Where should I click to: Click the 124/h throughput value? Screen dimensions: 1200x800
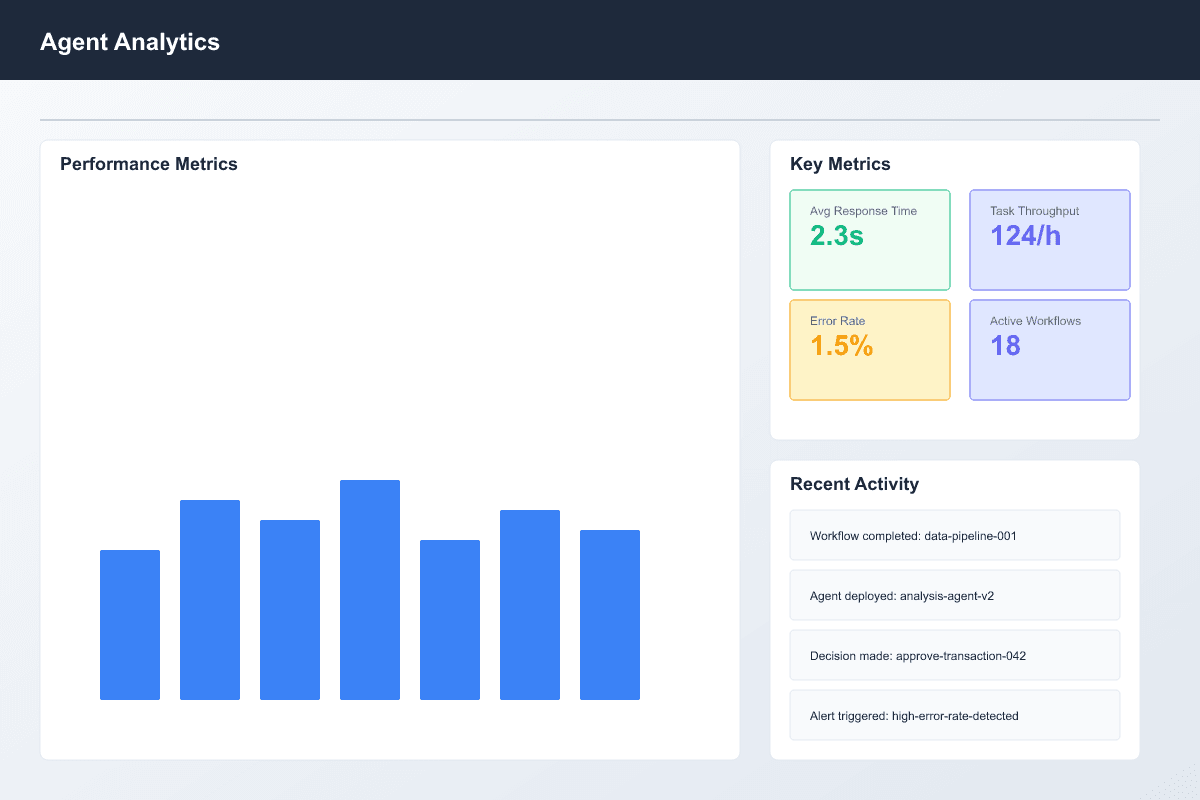[x=1023, y=235]
